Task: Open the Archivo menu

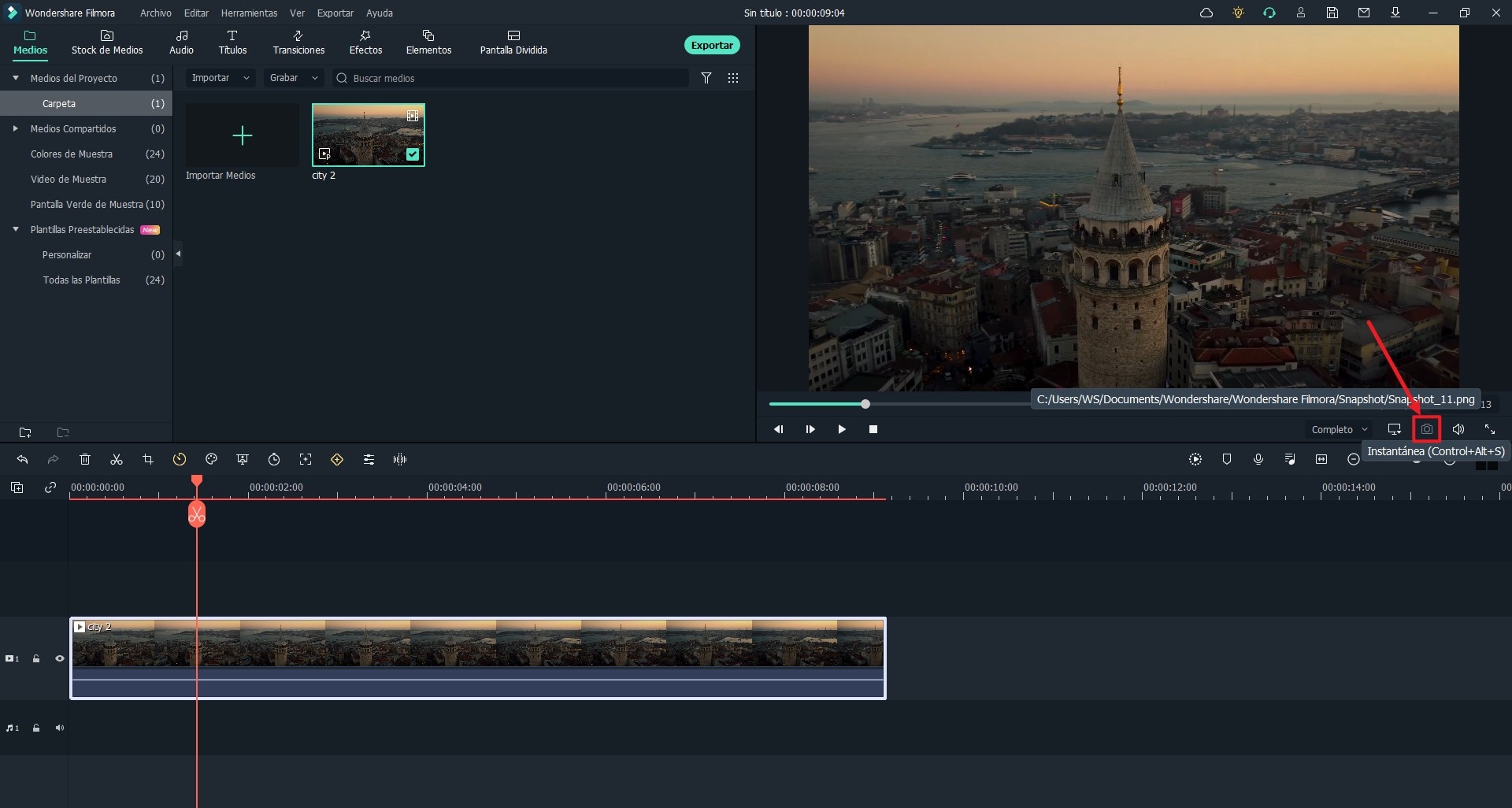Action: coord(156,13)
